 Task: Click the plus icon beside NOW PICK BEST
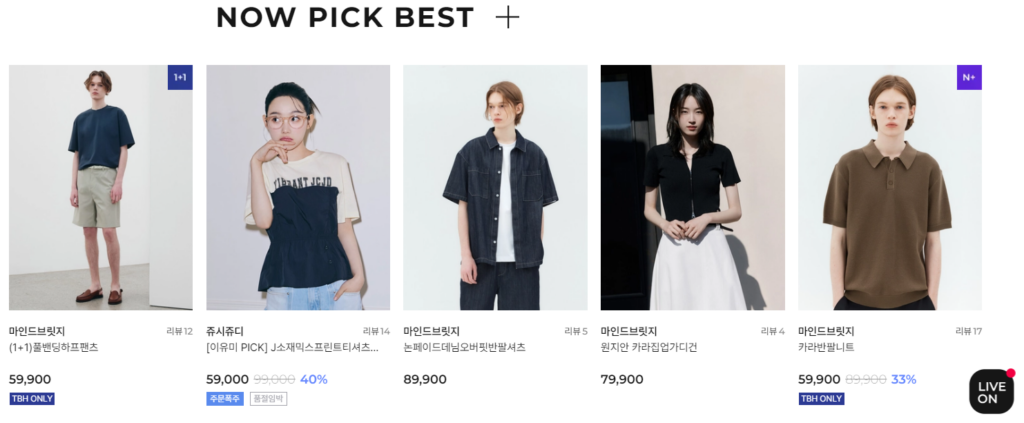[507, 18]
